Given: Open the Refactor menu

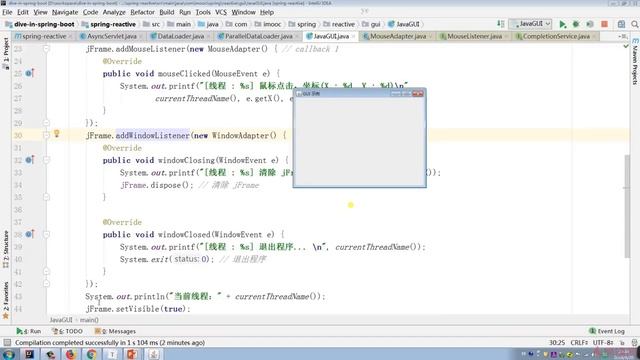Looking at the screenshot, I should click(x=142, y=12).
